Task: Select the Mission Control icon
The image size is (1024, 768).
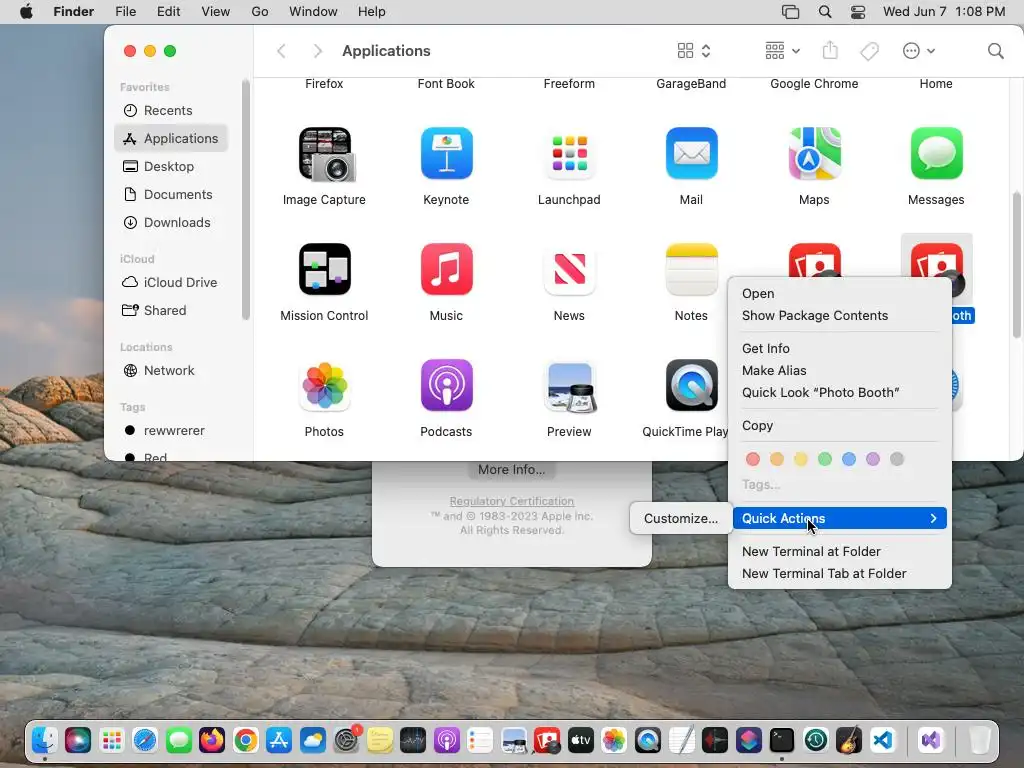Action: tap(325, 269)
